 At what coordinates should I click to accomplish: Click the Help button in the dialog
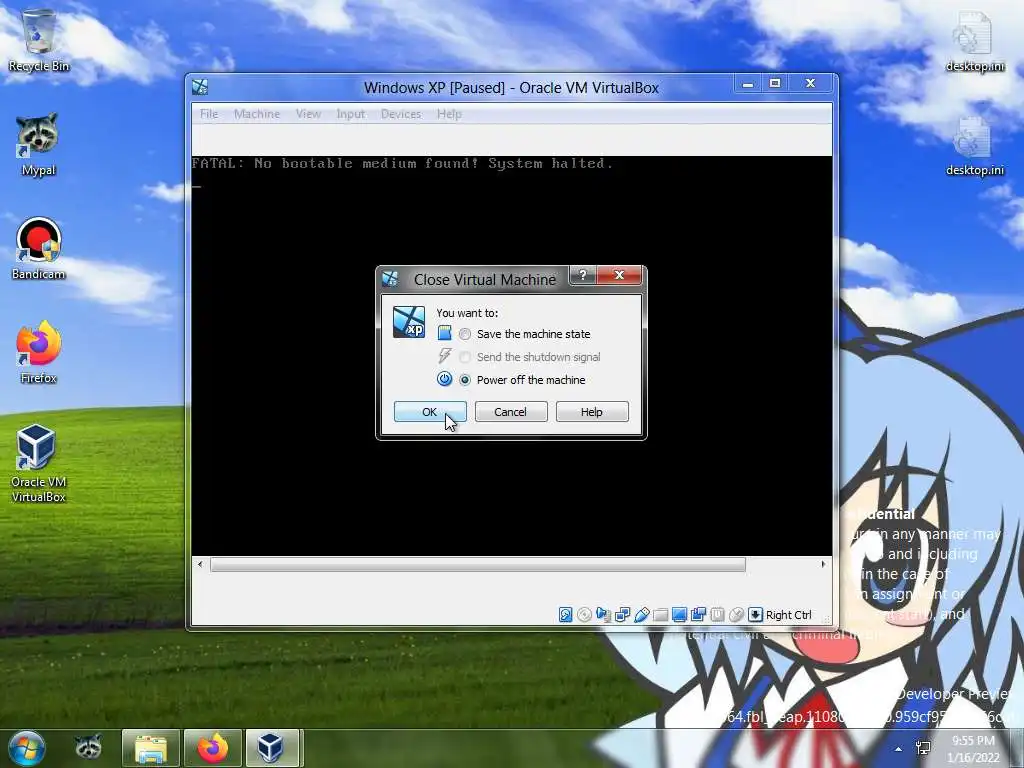click(x=592, y=411)
